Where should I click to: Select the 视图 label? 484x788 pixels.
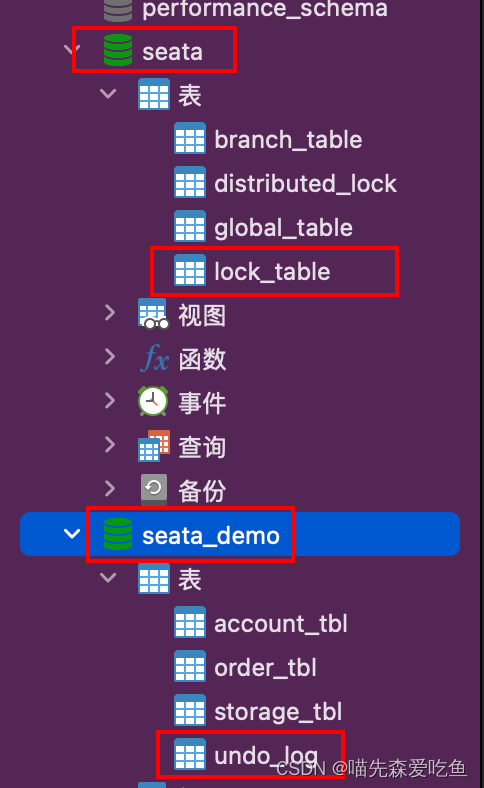click(x=202, y=316)
